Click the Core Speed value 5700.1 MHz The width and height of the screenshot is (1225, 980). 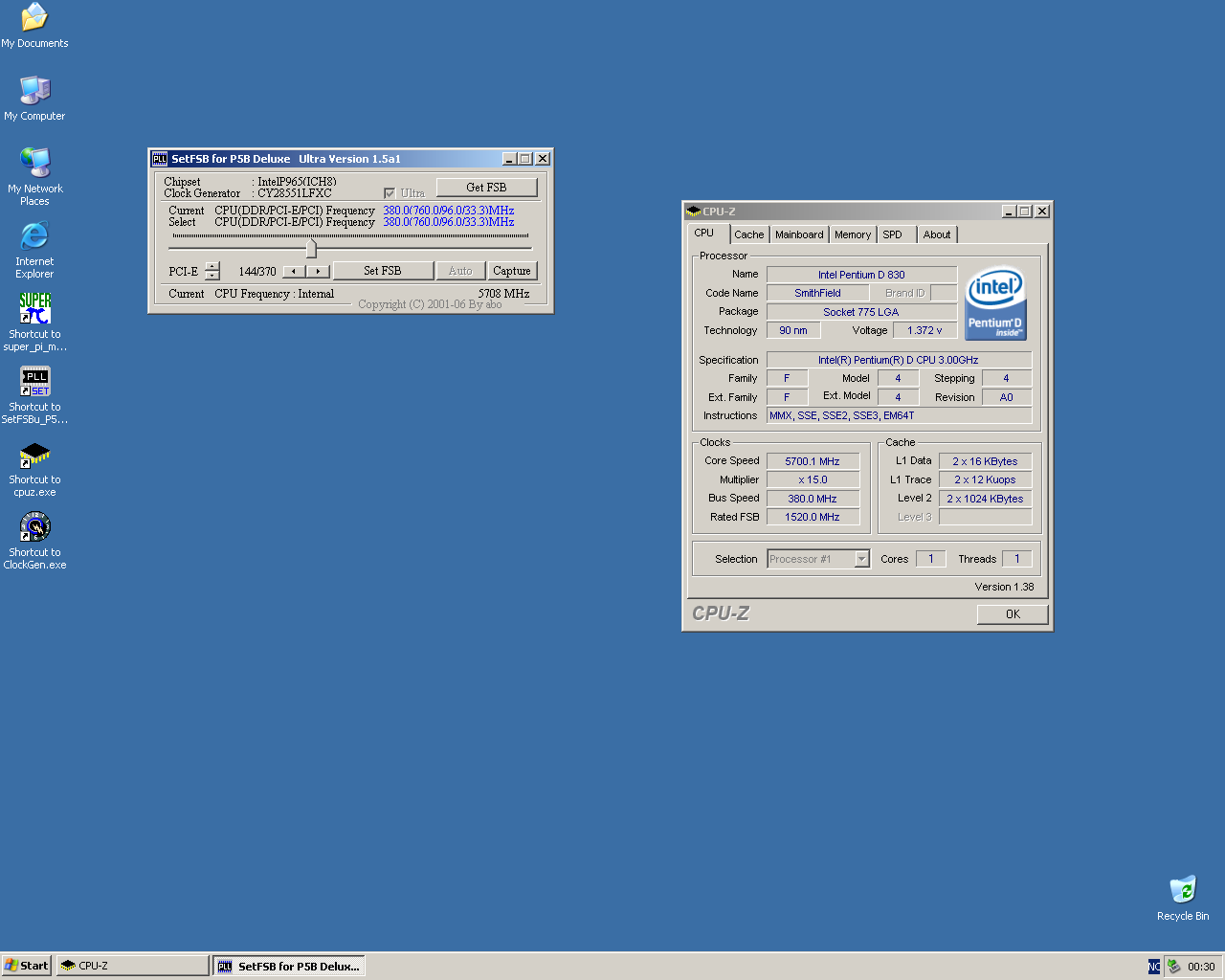coord(813,461)
